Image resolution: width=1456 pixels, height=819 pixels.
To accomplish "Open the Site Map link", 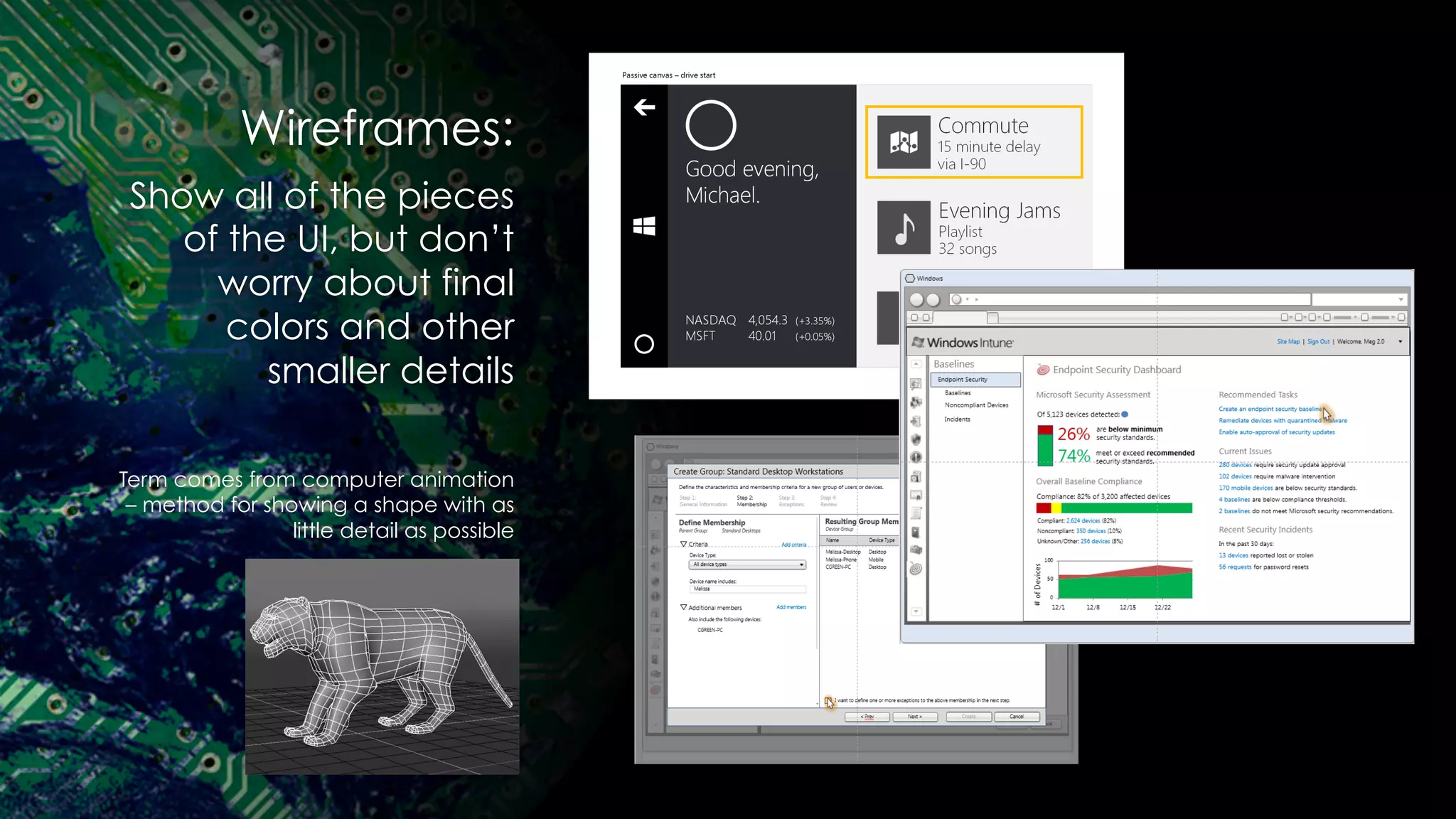I will coord(1288,342).
